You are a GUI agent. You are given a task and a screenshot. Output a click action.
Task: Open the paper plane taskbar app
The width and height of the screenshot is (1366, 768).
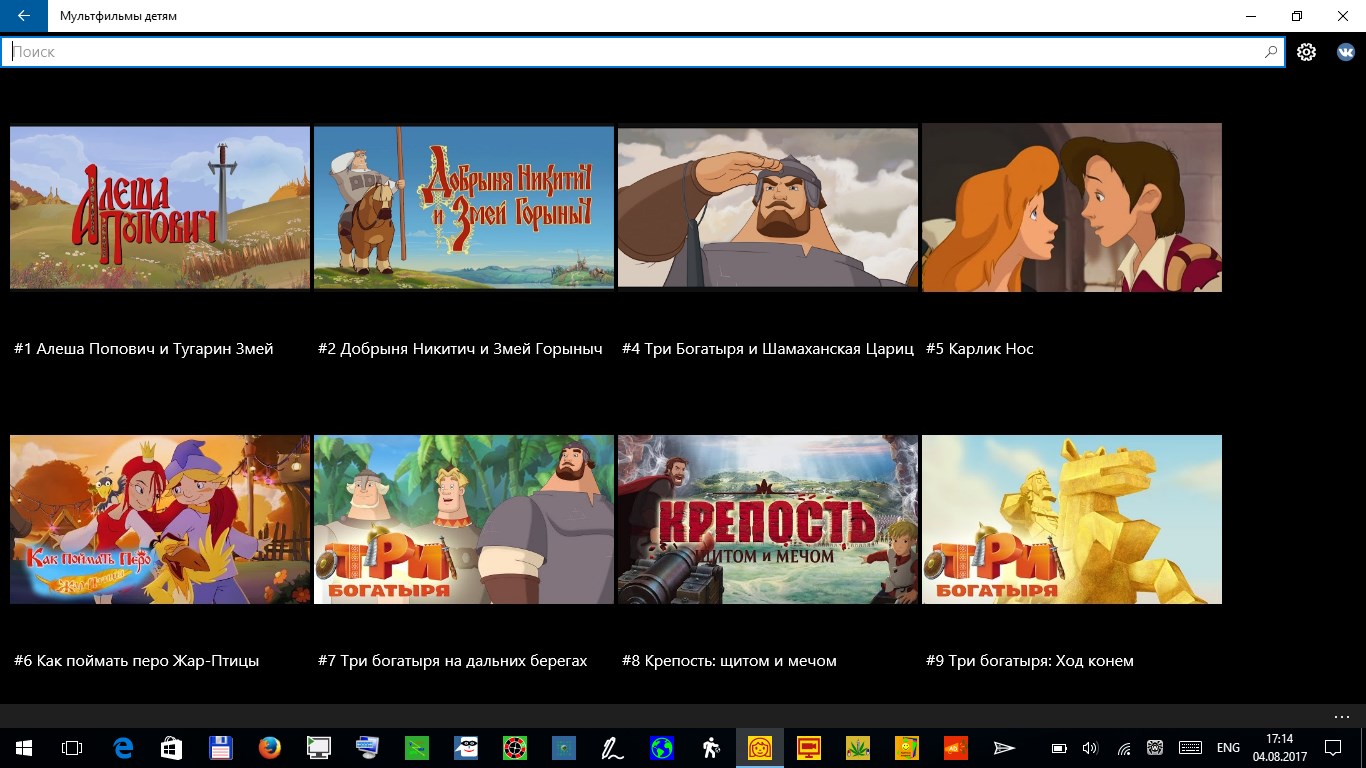1005,748
